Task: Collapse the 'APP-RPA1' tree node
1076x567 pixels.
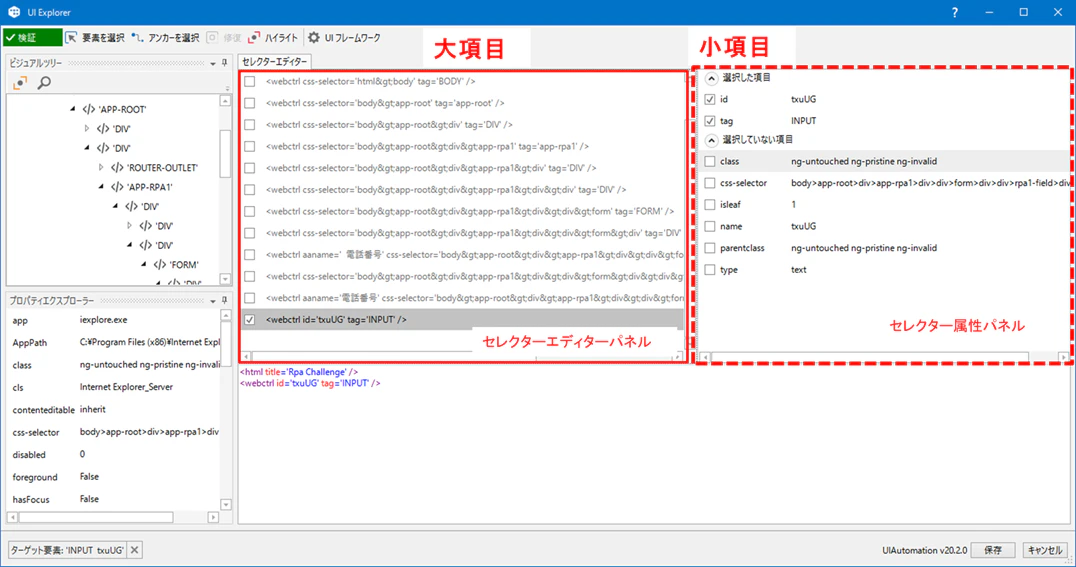Action: (x=102, y=187)
